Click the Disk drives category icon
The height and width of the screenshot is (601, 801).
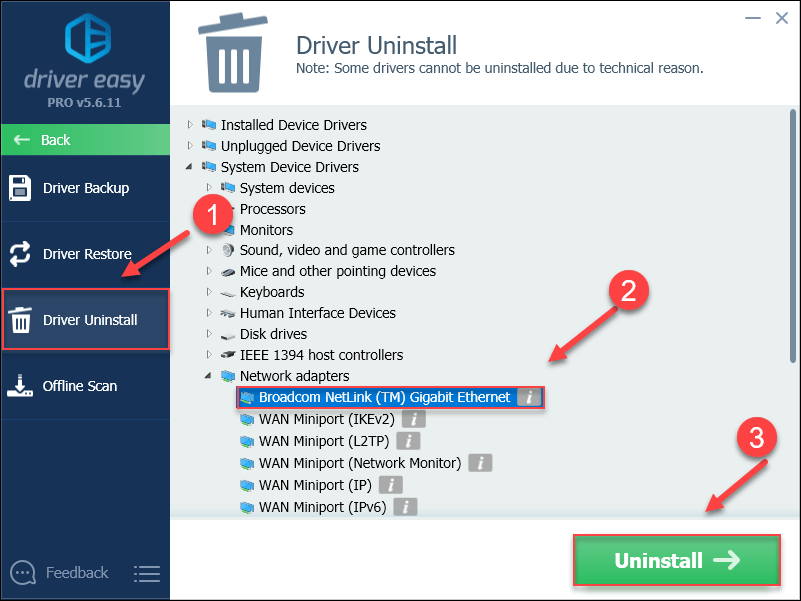228,335
